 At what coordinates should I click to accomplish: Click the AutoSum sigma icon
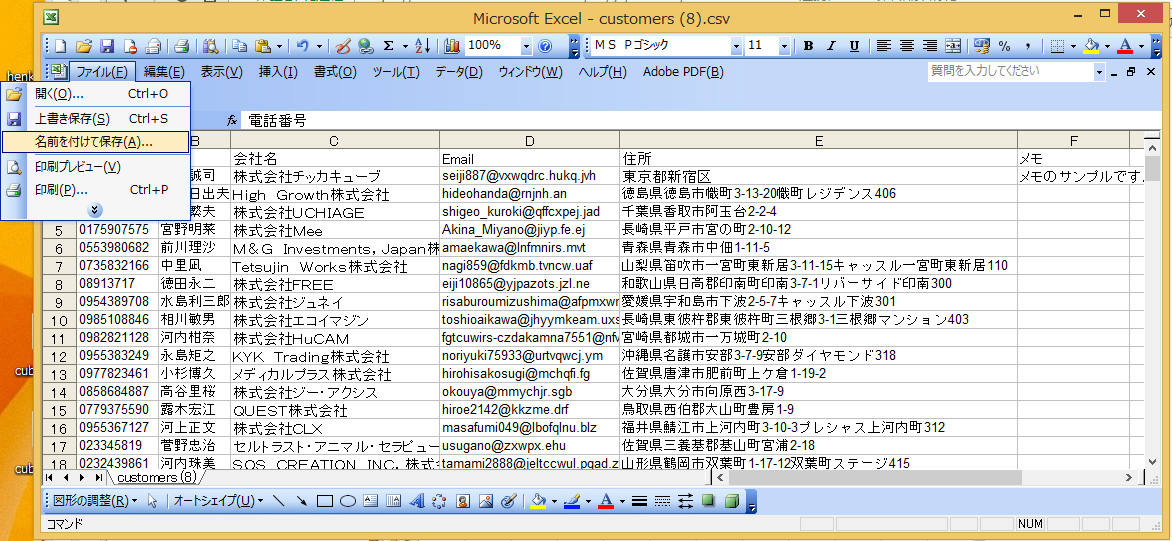click(x=389, y=46)
